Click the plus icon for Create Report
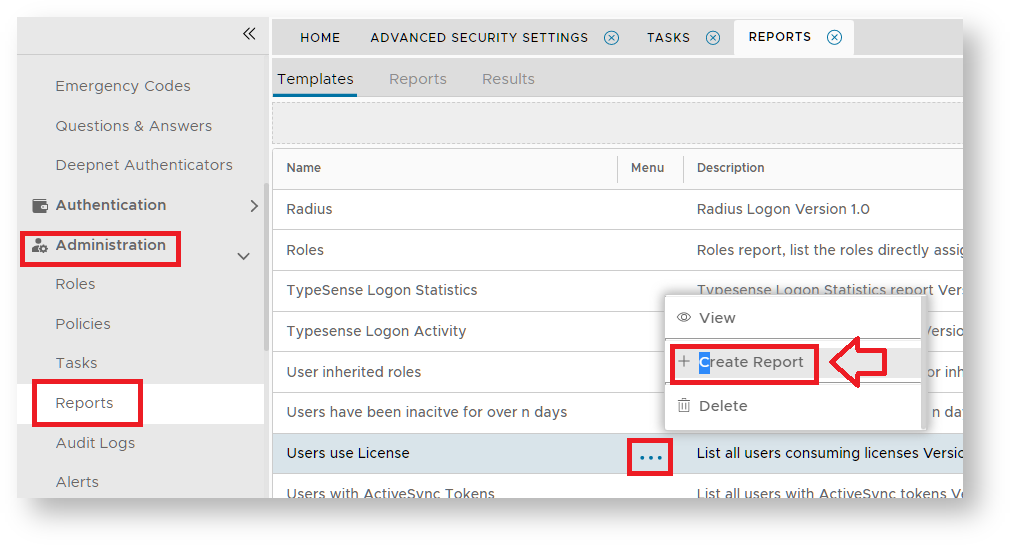1011x546 pixels. 684,362
